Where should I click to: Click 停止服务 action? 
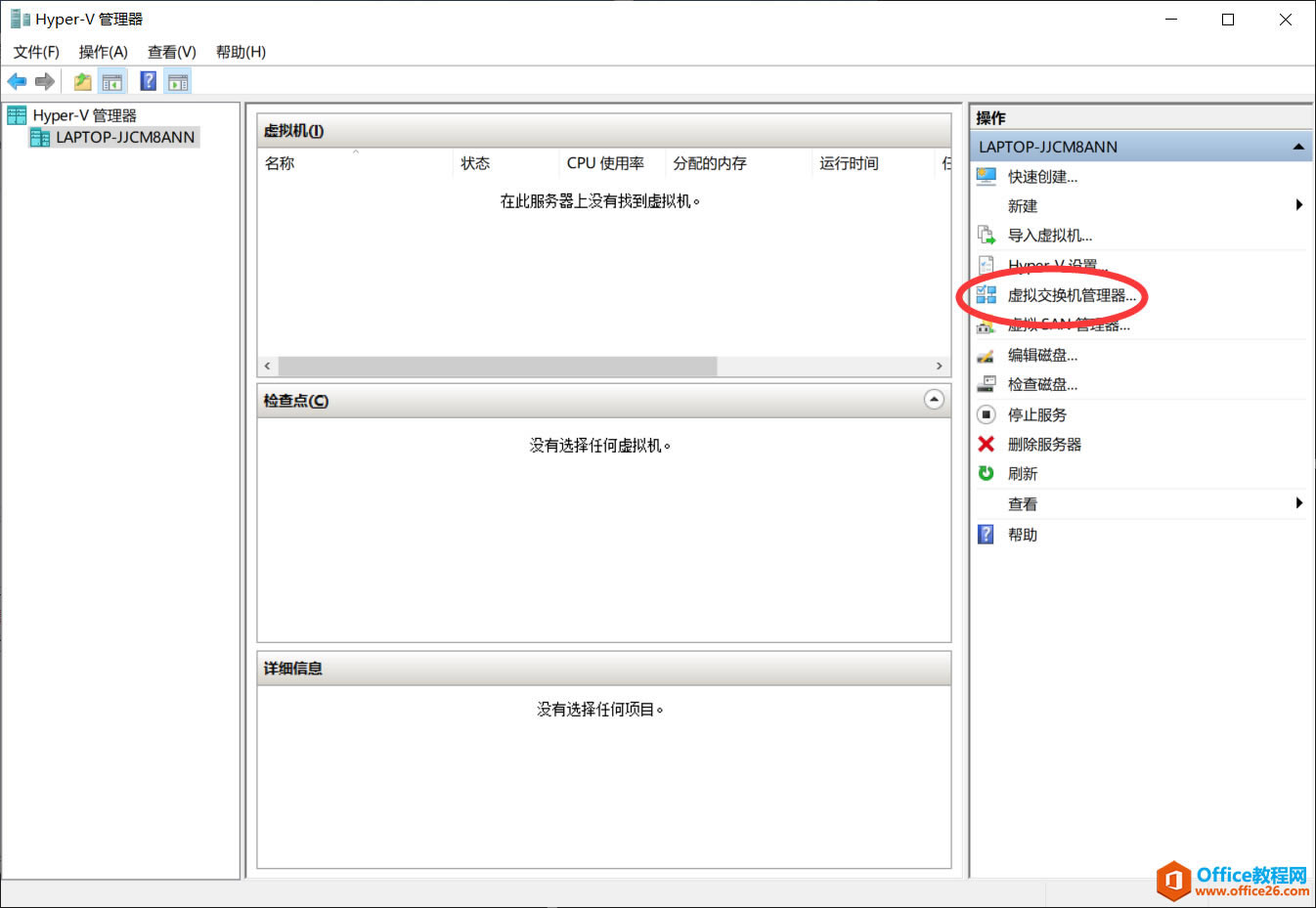tap(1037, 415)
